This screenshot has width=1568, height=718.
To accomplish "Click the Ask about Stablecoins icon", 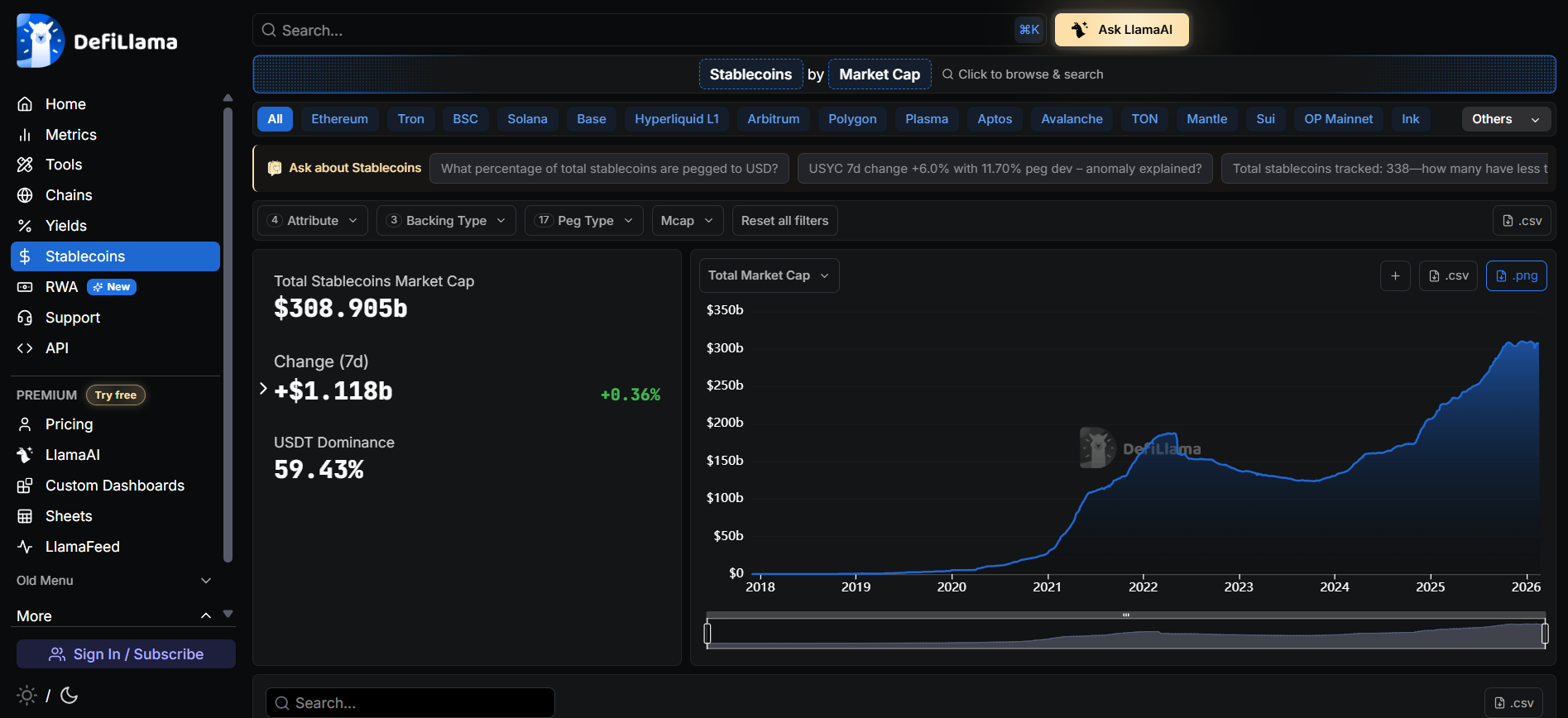I will (275, 168).
